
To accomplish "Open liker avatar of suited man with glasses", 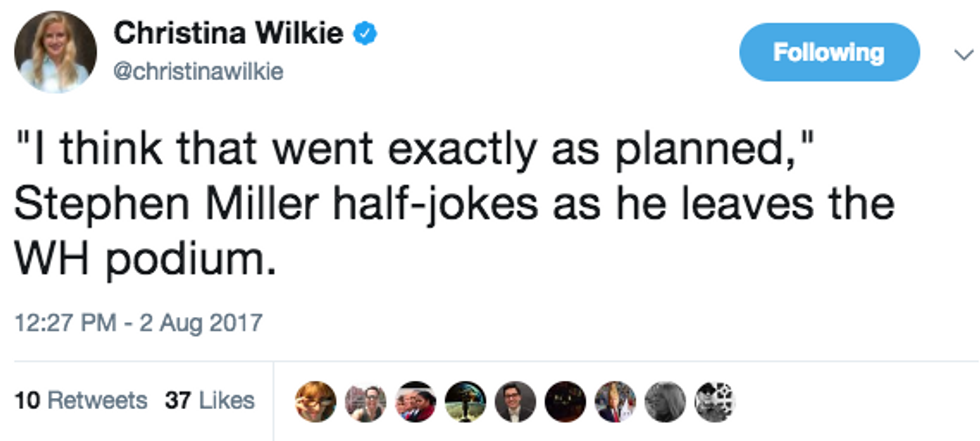I will (516, 402).
